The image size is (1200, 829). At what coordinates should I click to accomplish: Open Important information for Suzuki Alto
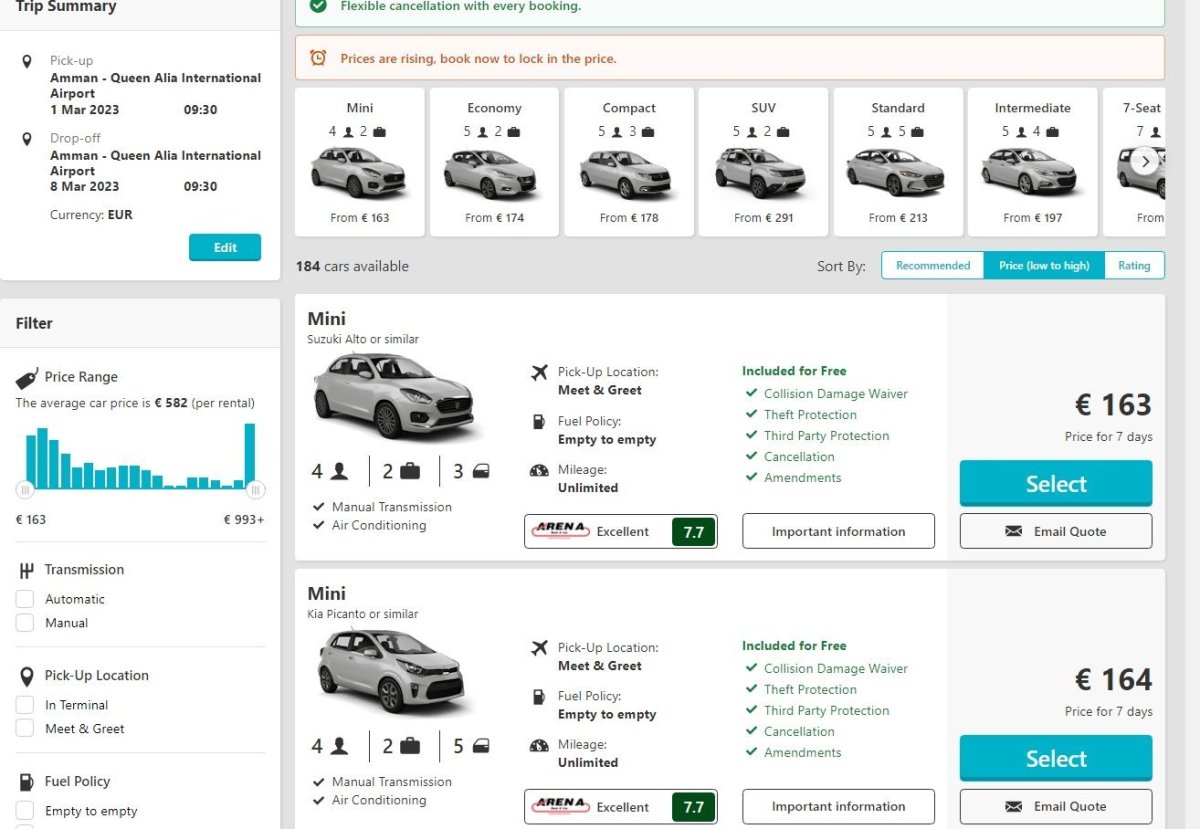[x=838, y=531]
